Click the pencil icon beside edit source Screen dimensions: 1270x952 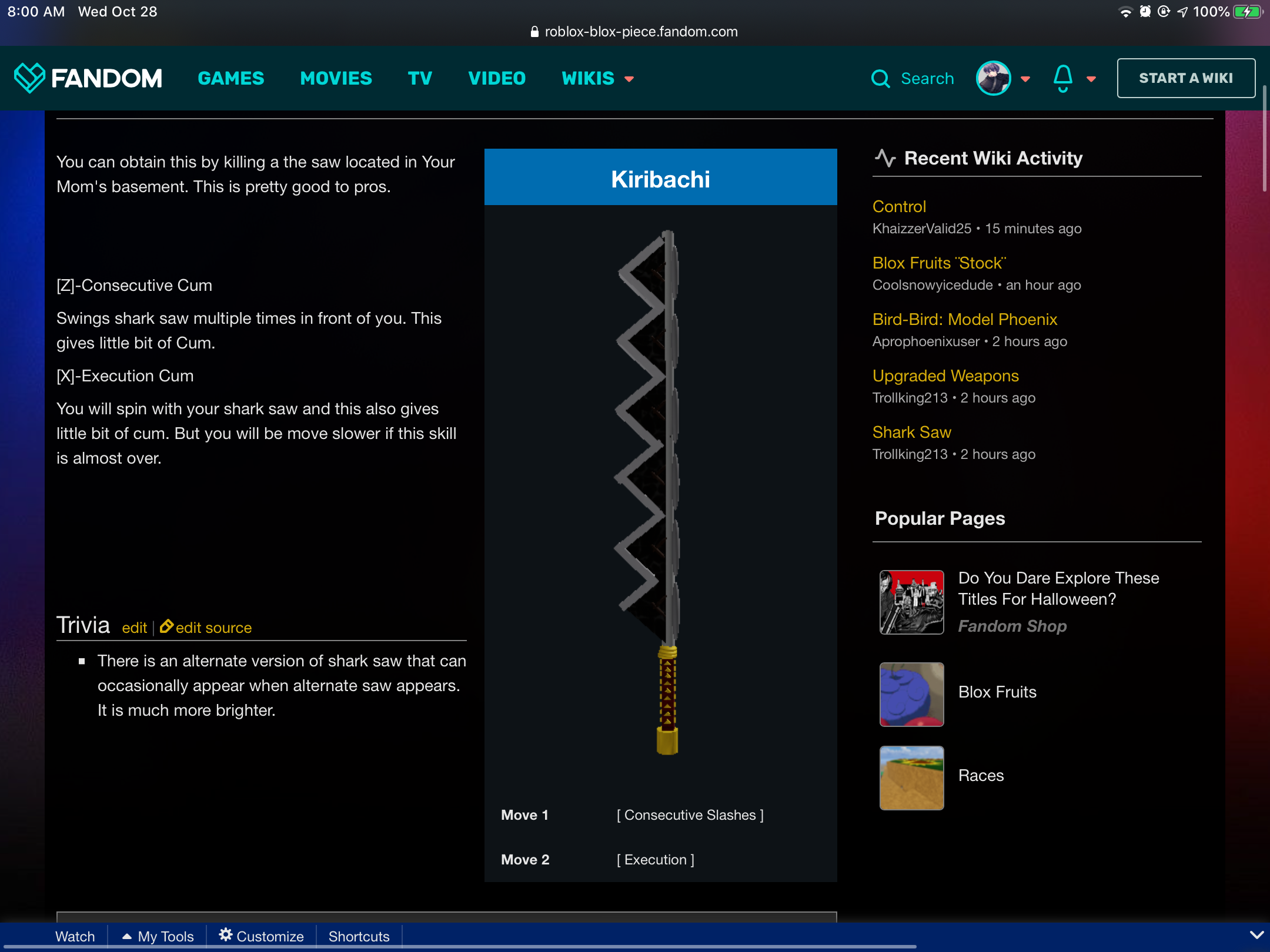(x=166, y=626)
